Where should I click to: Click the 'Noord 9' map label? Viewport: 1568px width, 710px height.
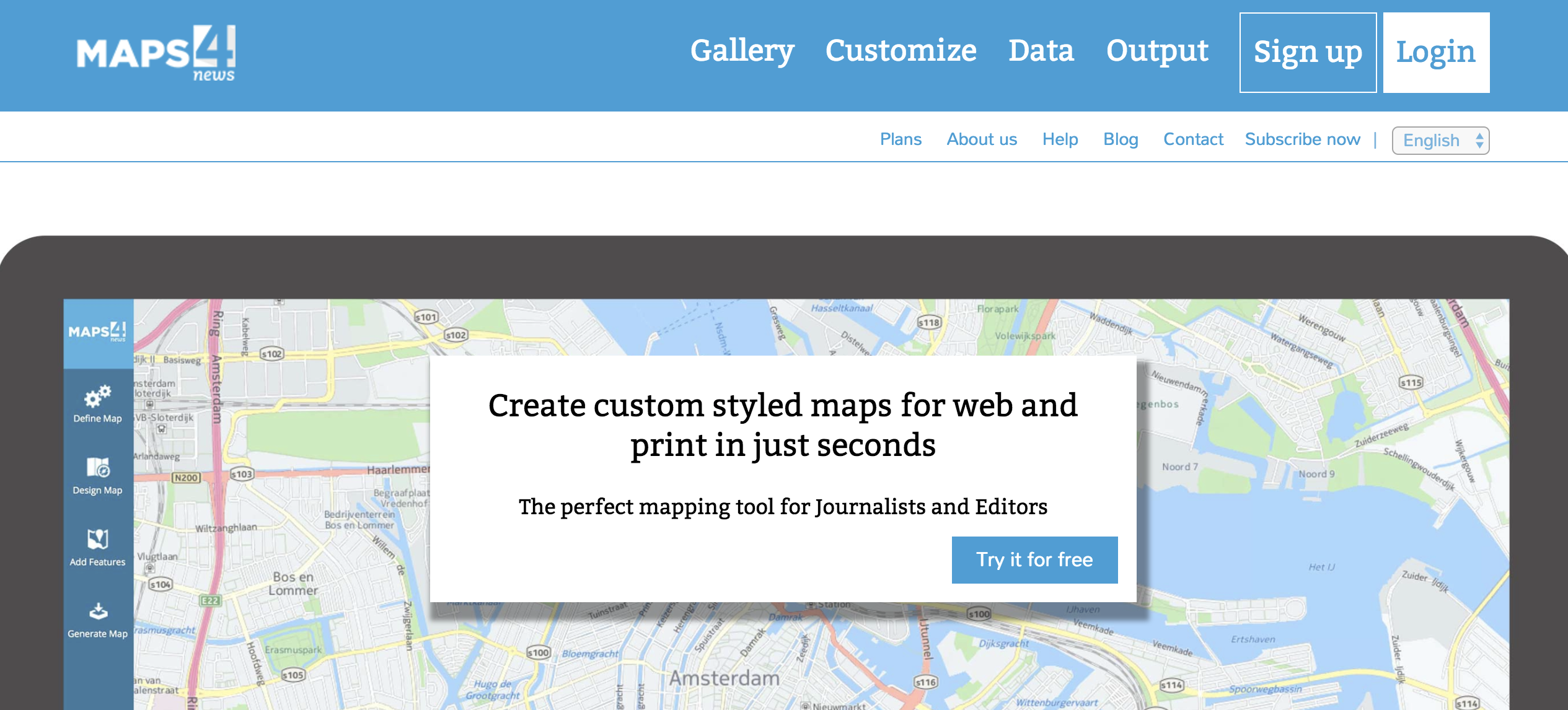1316,474
